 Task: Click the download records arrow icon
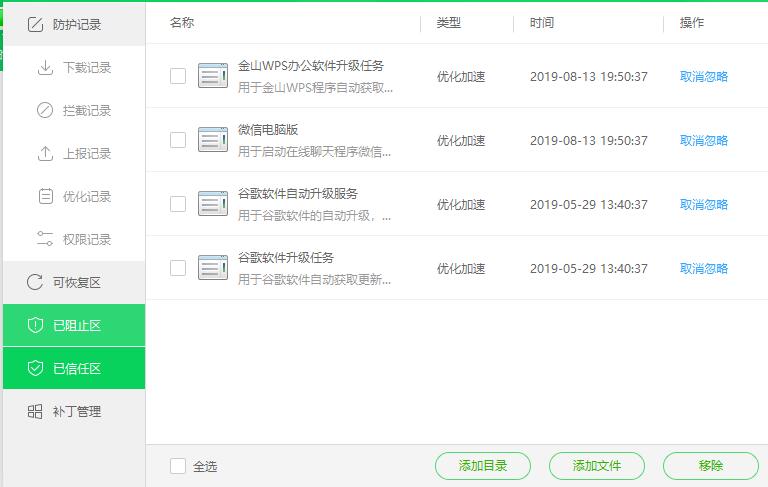(x=45, y=68)
